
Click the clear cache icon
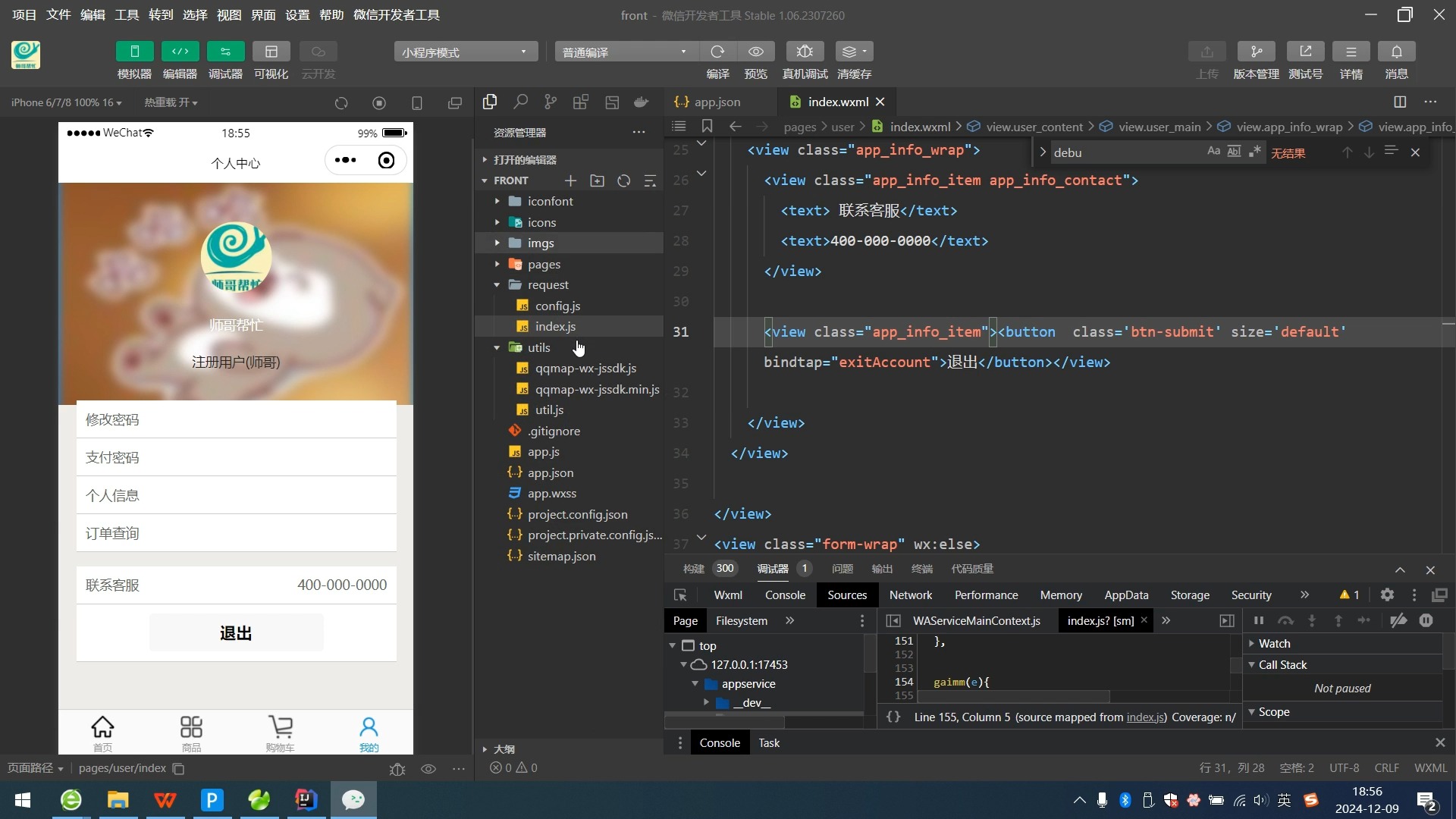coord(854,52)
